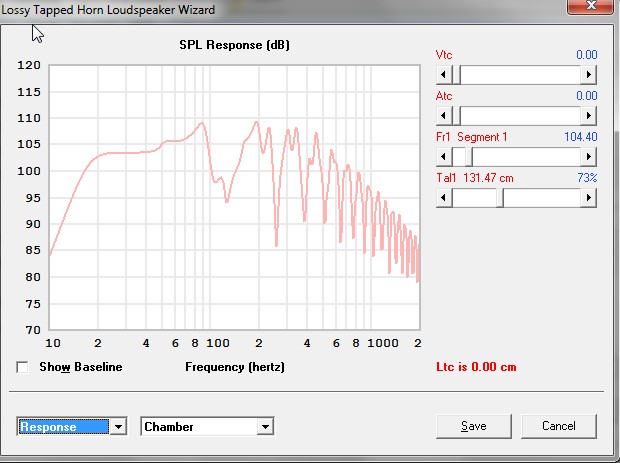620x463 pixels.
Task: Increase Vtc with right scroll arrow
Action: [588, 74]
